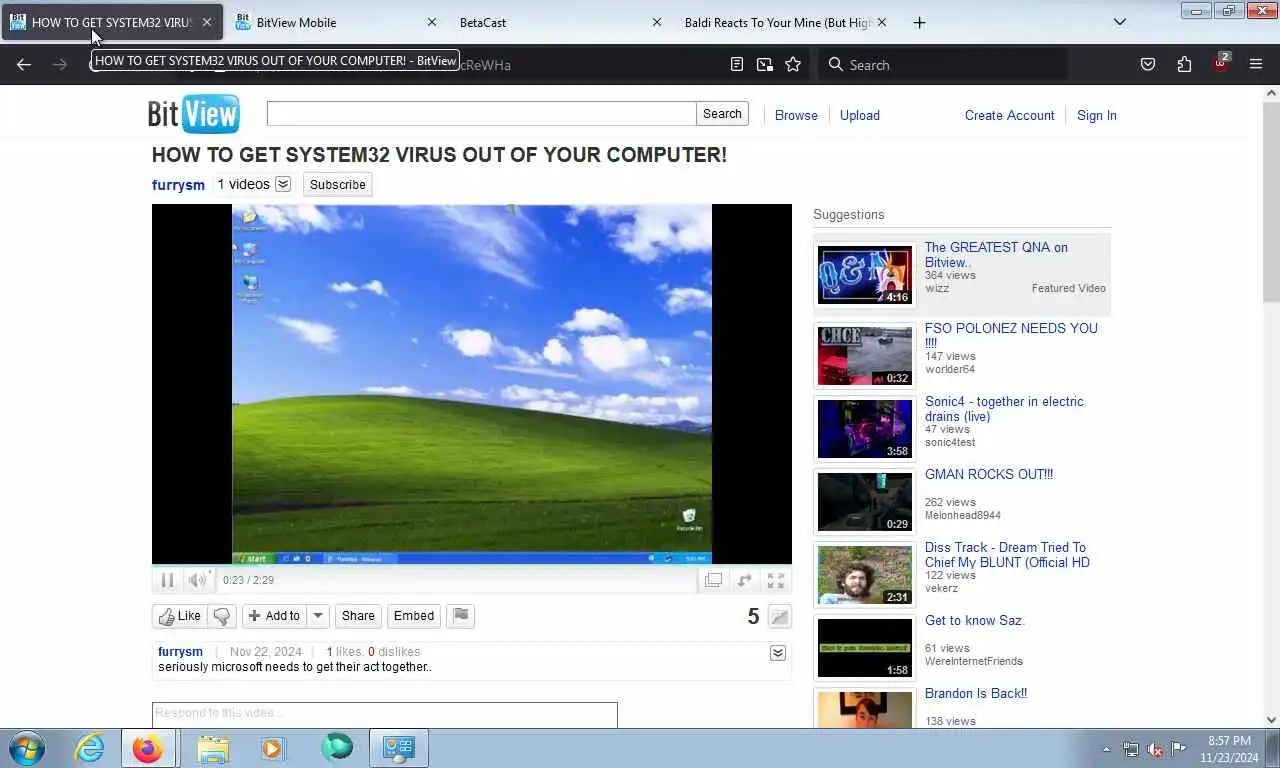
Task: Open FSO POLONEZ NEEDS YOU thumbnail
Action: pyautogui.click(x=865, y=356)
